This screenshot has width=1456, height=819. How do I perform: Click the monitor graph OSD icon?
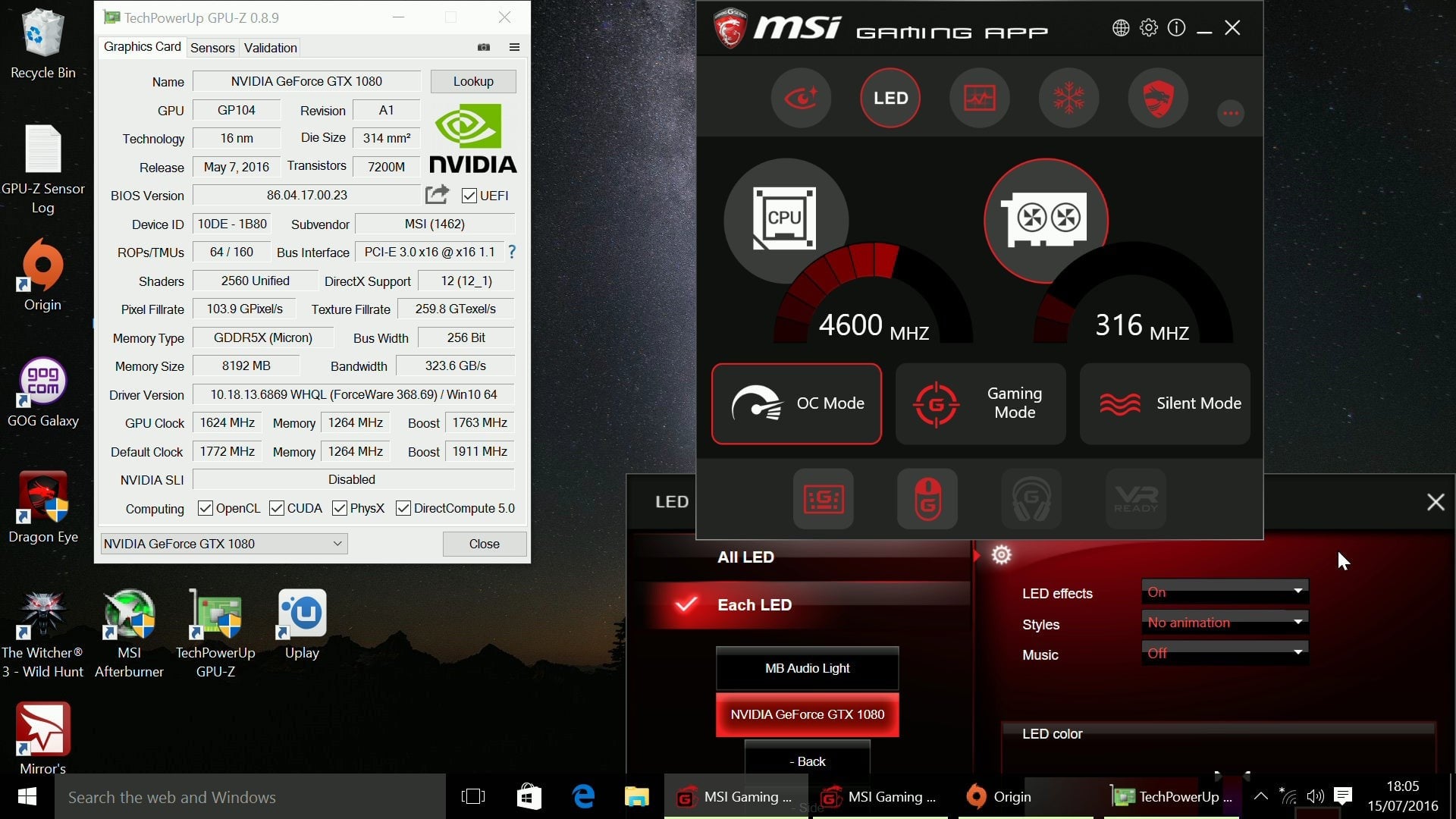click(979, 98)
